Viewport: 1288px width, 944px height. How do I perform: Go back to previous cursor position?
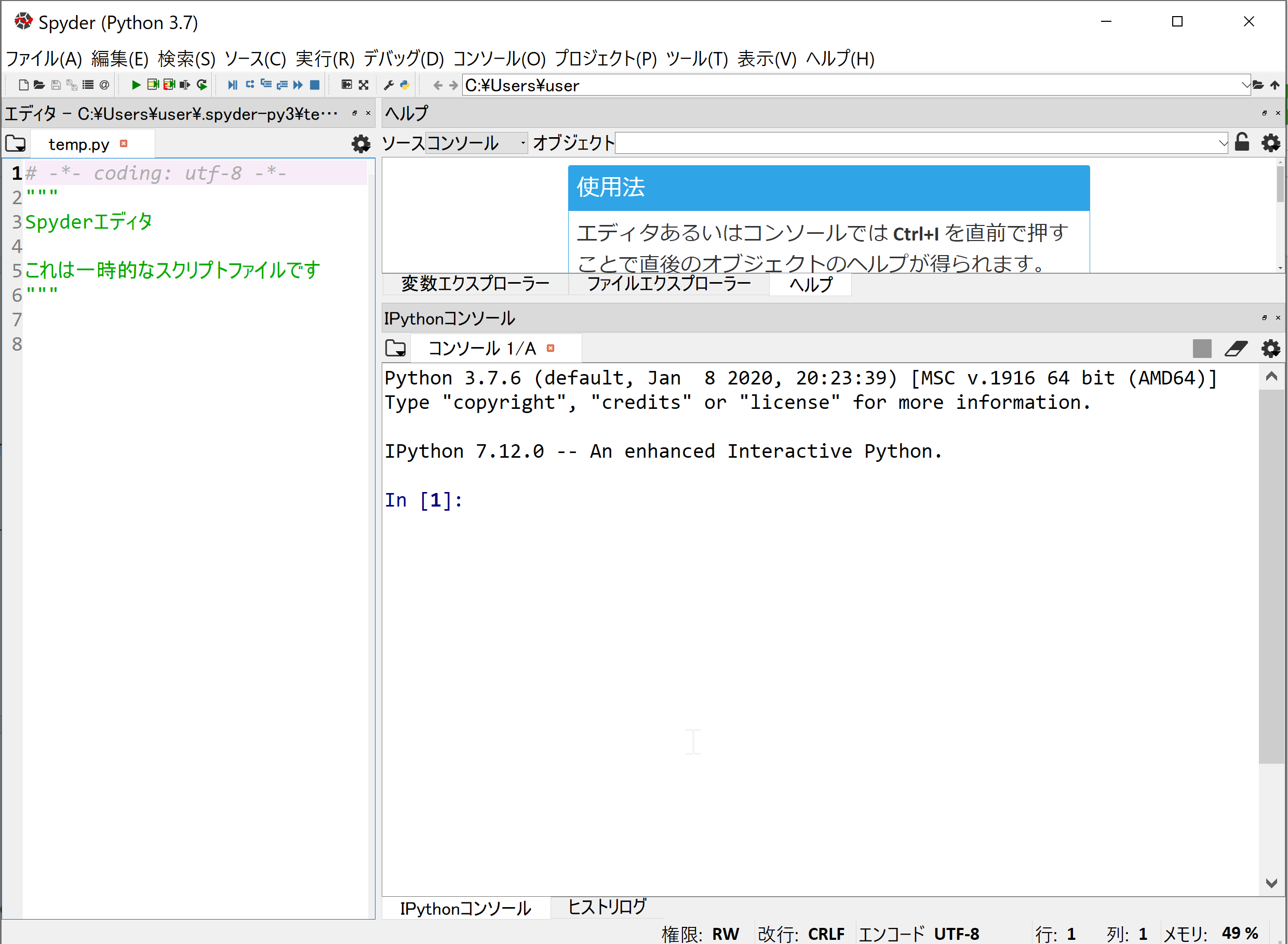pyautogui.click(x=437, y=85)
